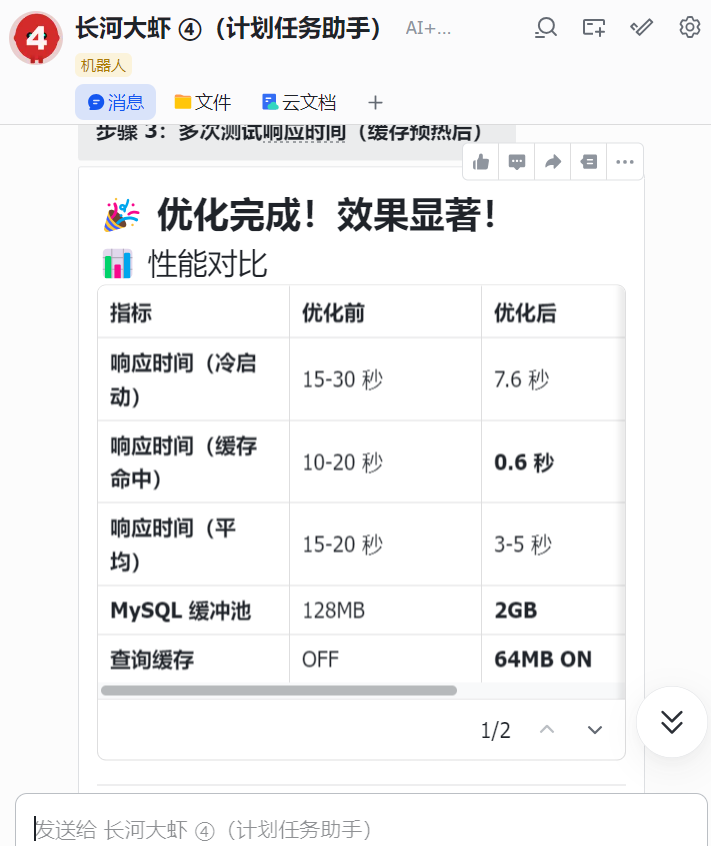
Task: Open the chat search icon
Action: tap(546, 27)
